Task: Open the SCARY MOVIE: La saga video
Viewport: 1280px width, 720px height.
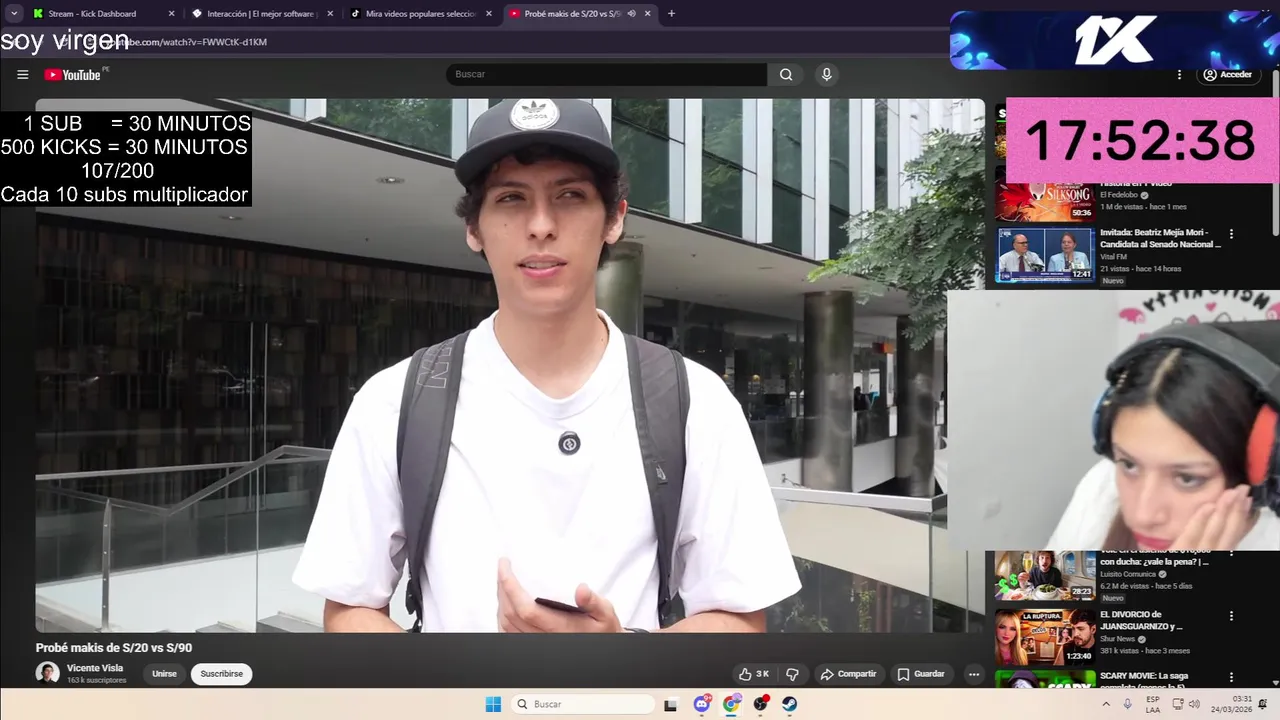Action: pyautogui.click(x=1143, y=679)
